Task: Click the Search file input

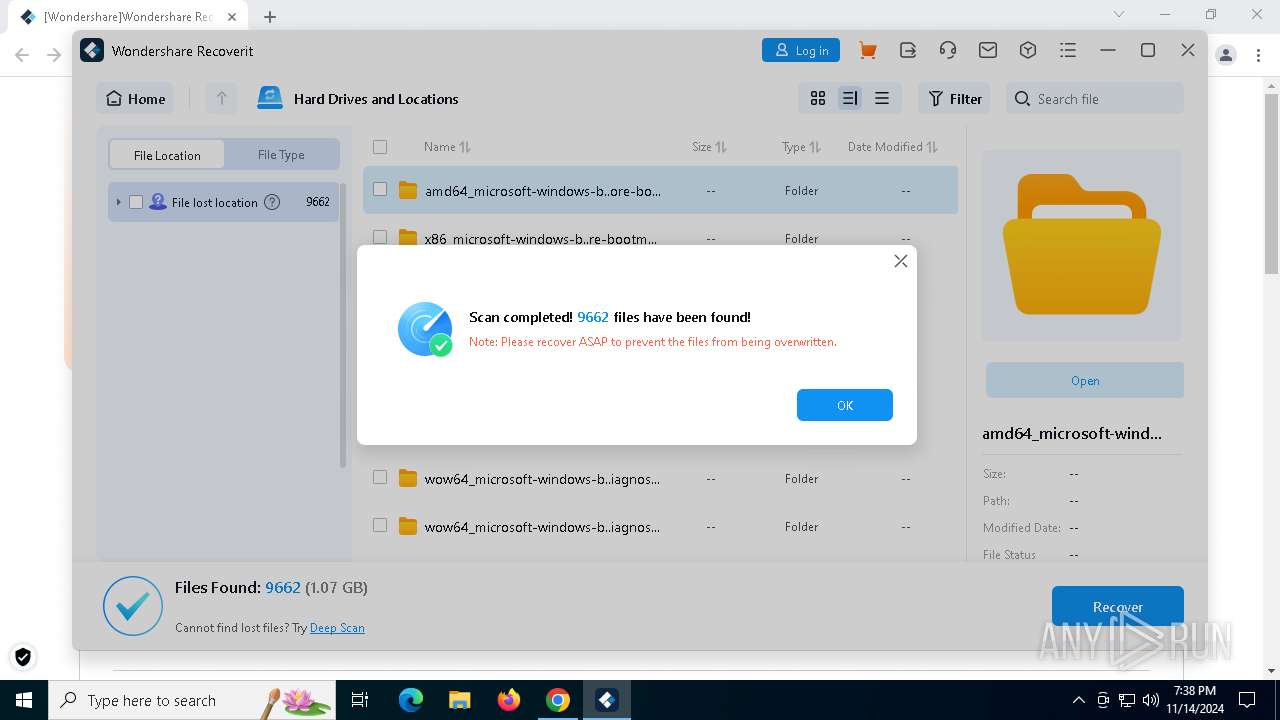Action: (1095, 98)
